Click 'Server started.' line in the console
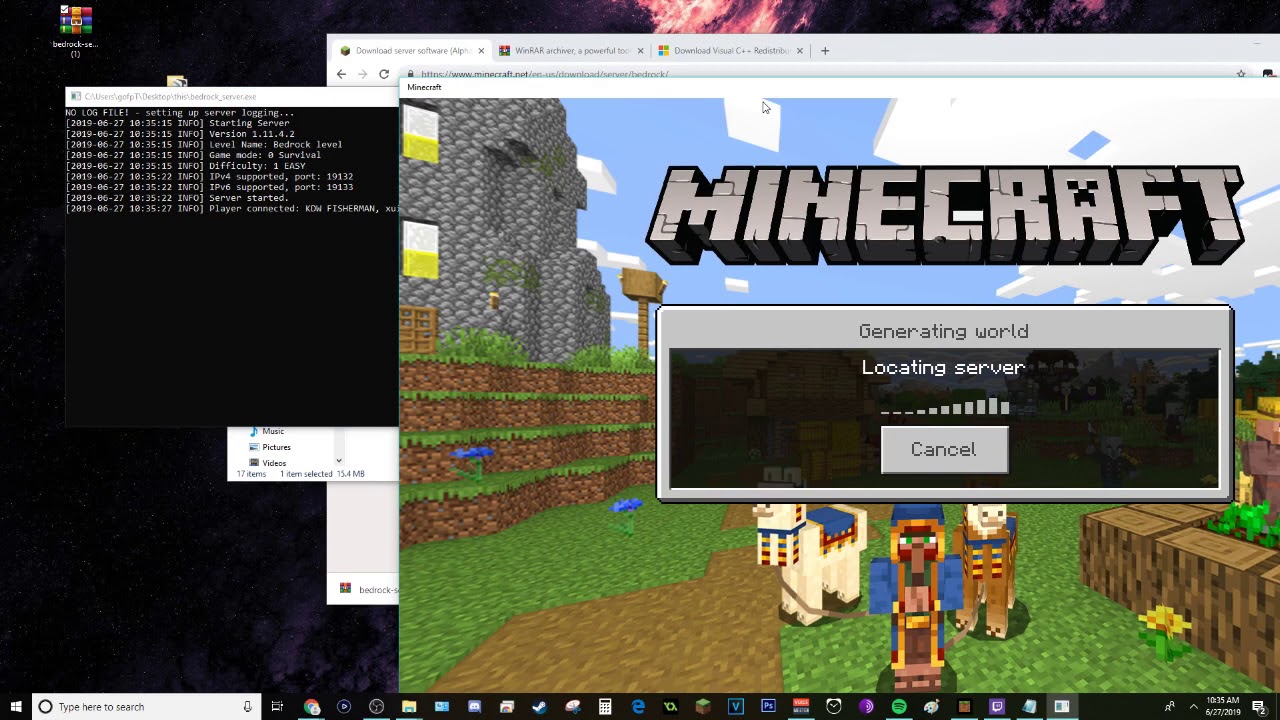This screenshot has width=1280, height=720. [177, 198]
